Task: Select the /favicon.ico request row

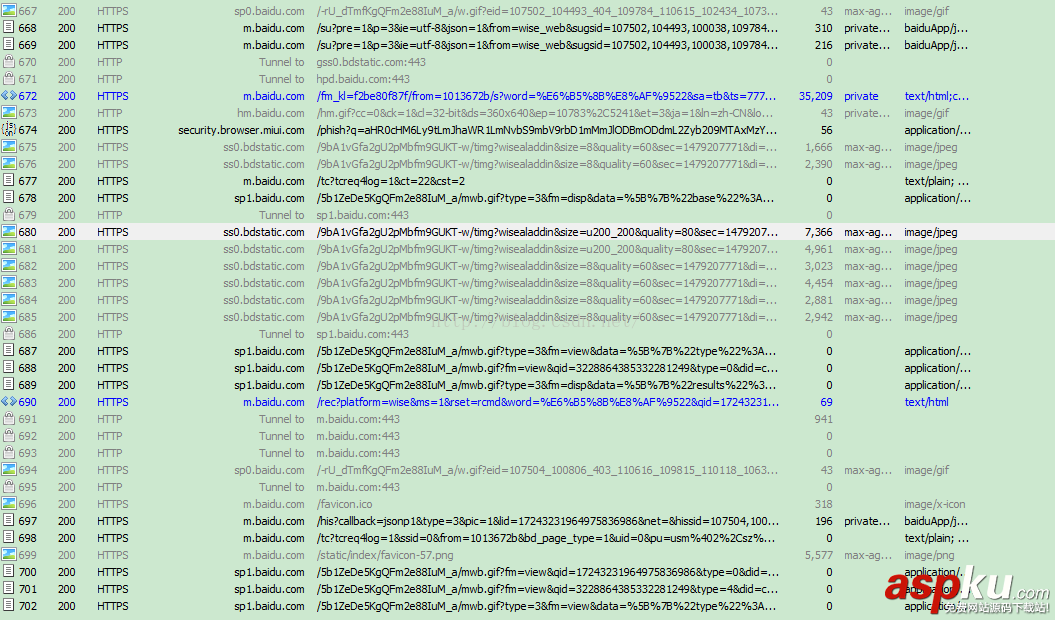Action: (344, 504)
